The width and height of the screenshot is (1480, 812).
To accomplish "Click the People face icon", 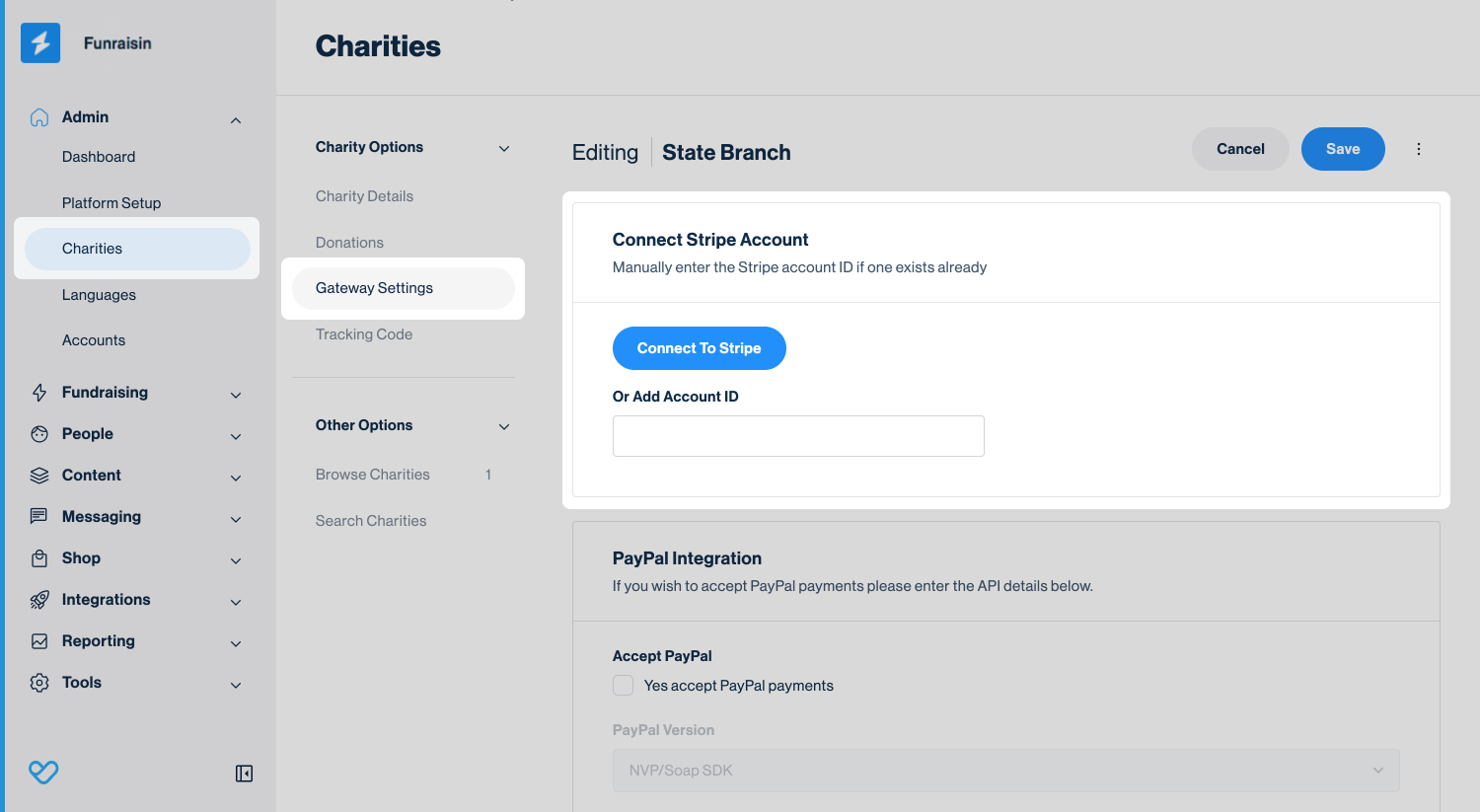I will coord(39,434).
